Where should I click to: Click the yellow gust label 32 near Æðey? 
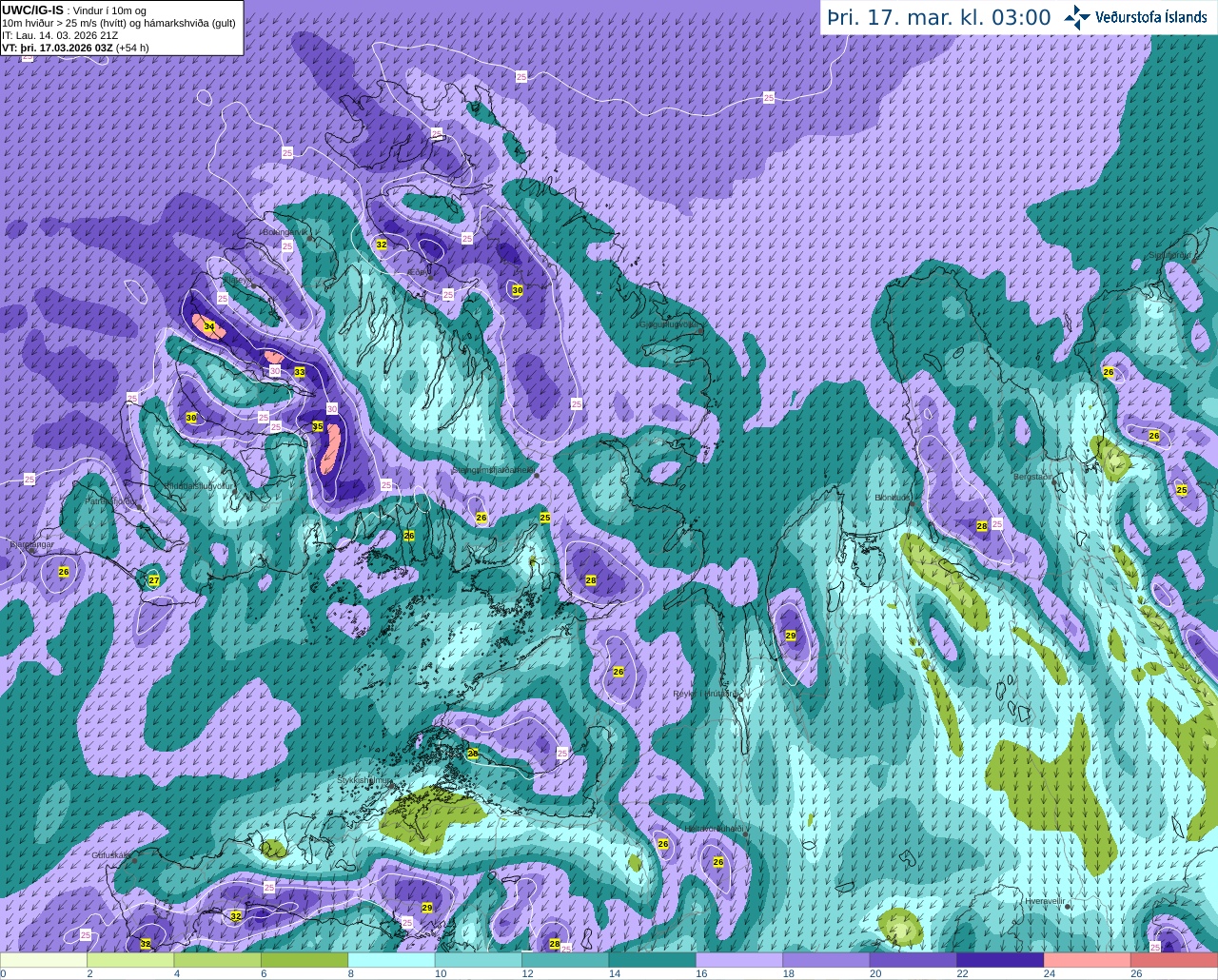click(x=382, y=245)
